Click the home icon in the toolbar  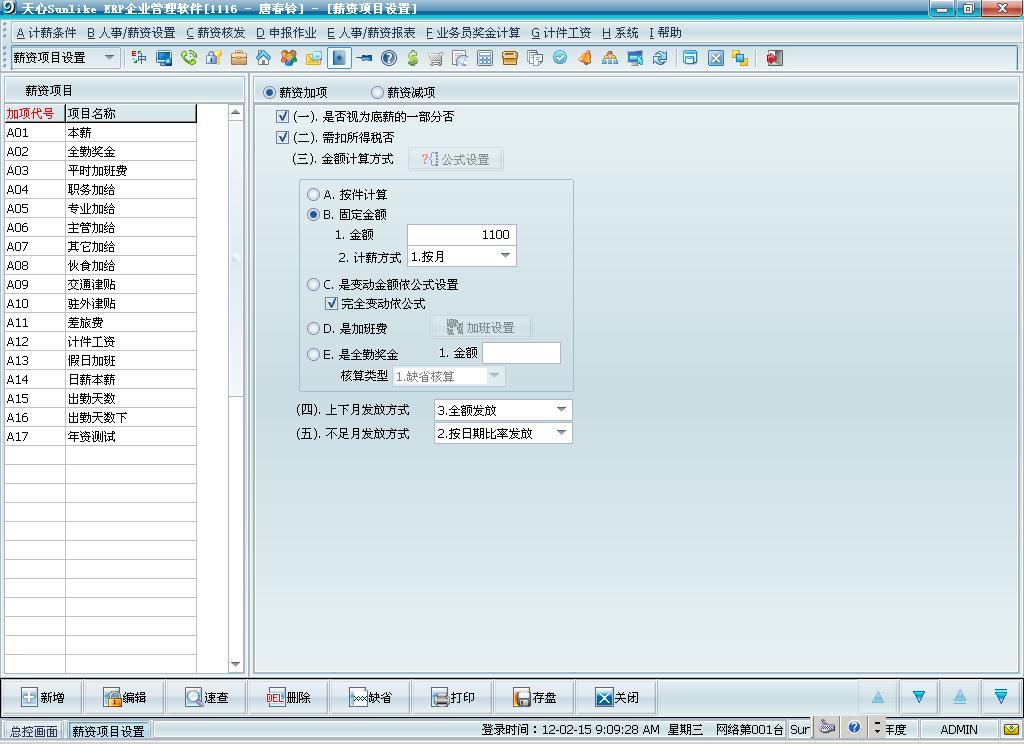(x=264, y=58)
